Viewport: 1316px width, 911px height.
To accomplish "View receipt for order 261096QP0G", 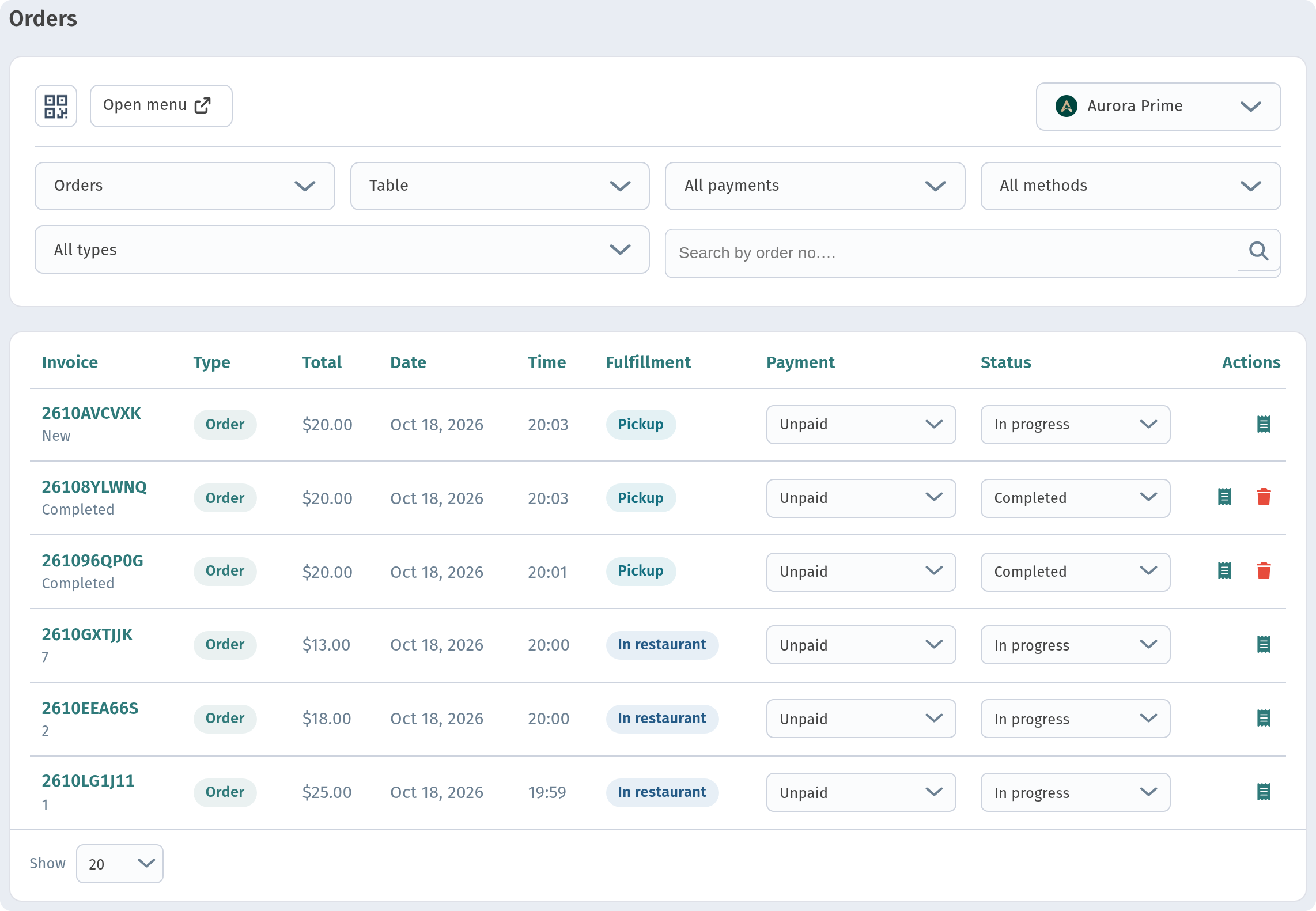I will (x=1224, y=571).
